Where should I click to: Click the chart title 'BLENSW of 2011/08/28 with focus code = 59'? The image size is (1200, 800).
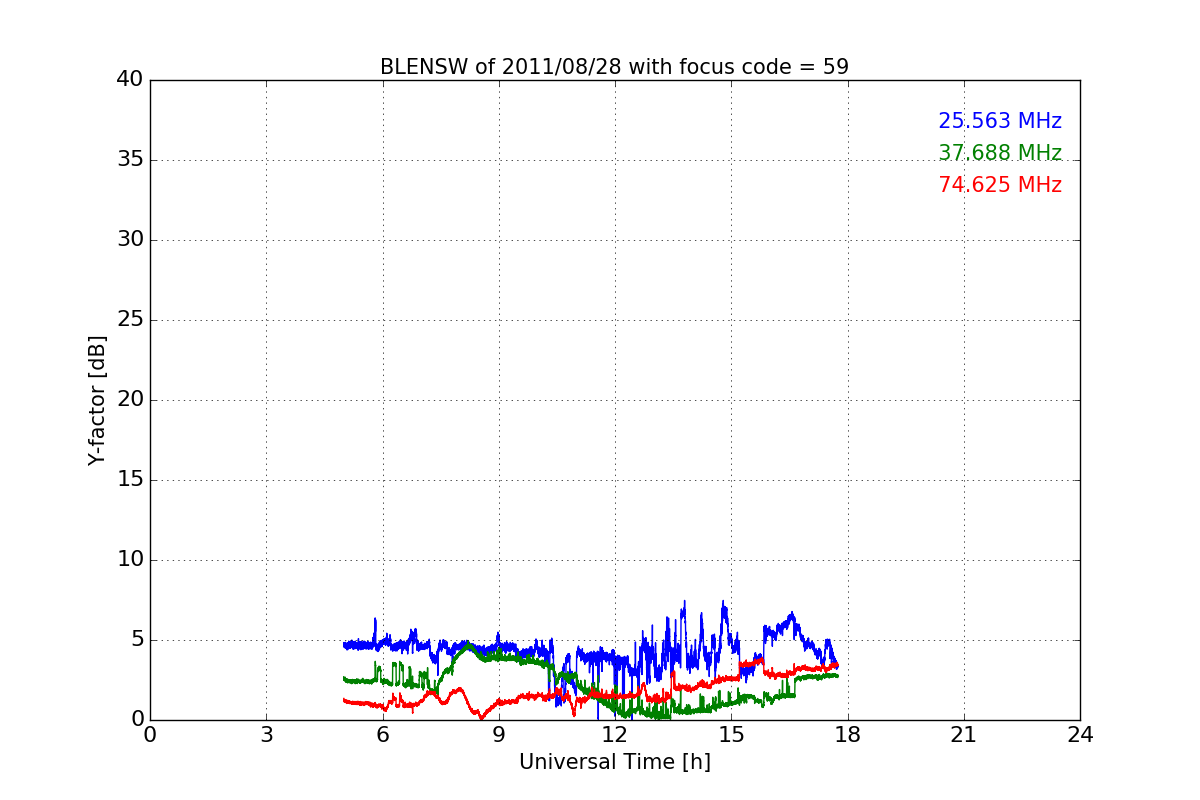click(x=614, y=67)
